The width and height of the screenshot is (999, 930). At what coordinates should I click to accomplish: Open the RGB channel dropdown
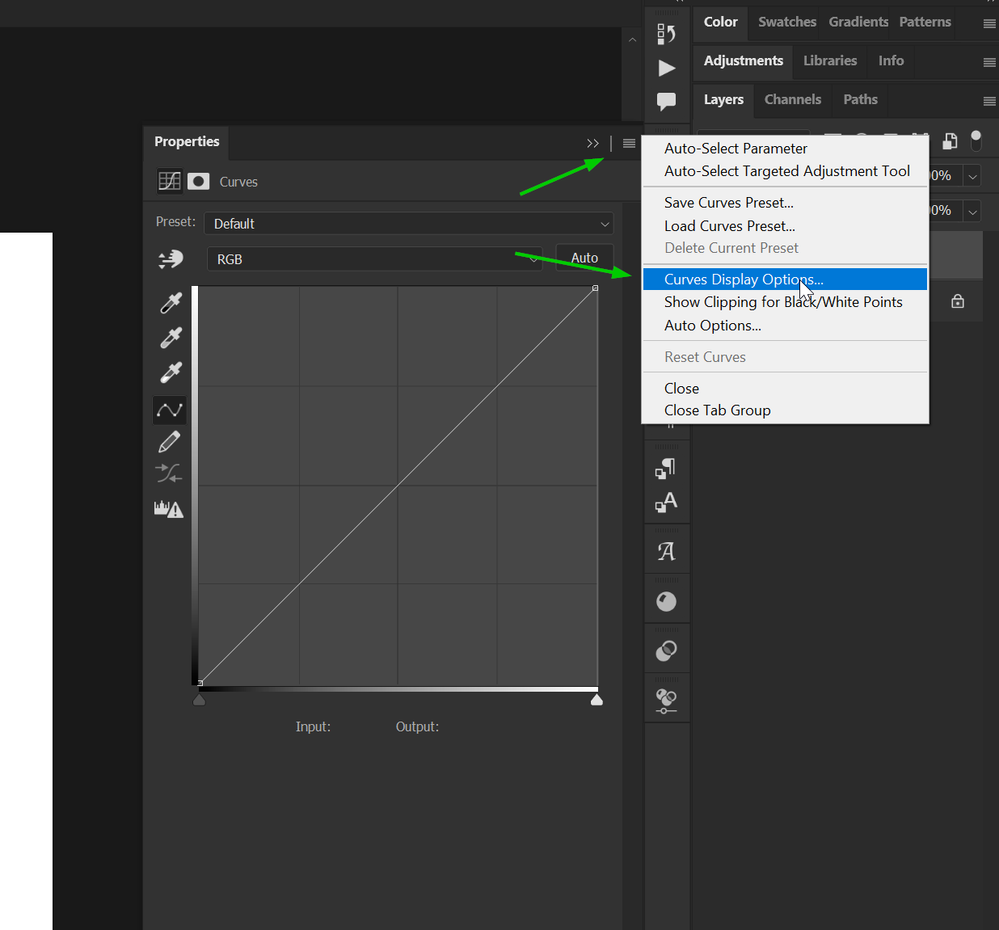coord(375,259)
